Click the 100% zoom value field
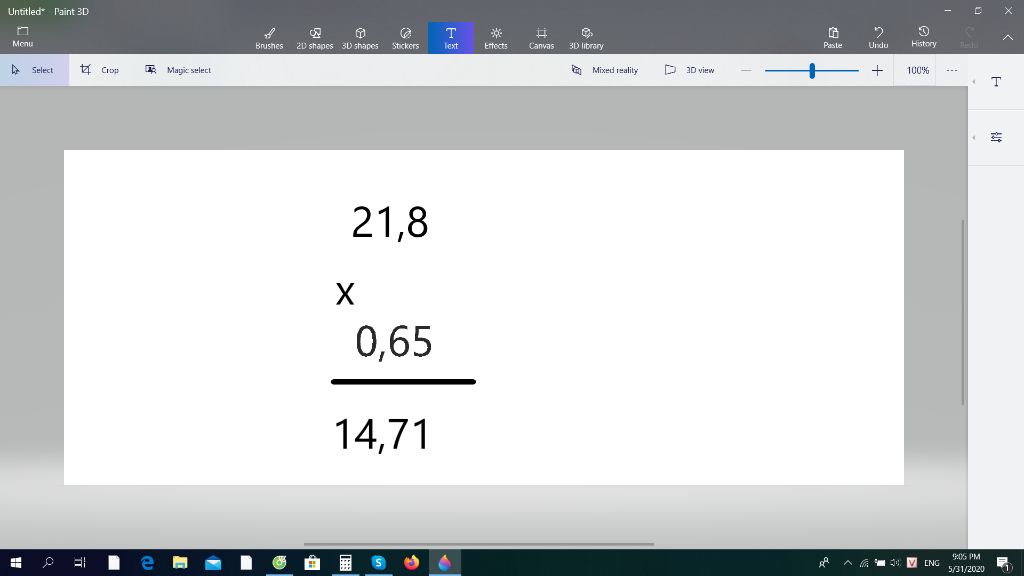 918,70
